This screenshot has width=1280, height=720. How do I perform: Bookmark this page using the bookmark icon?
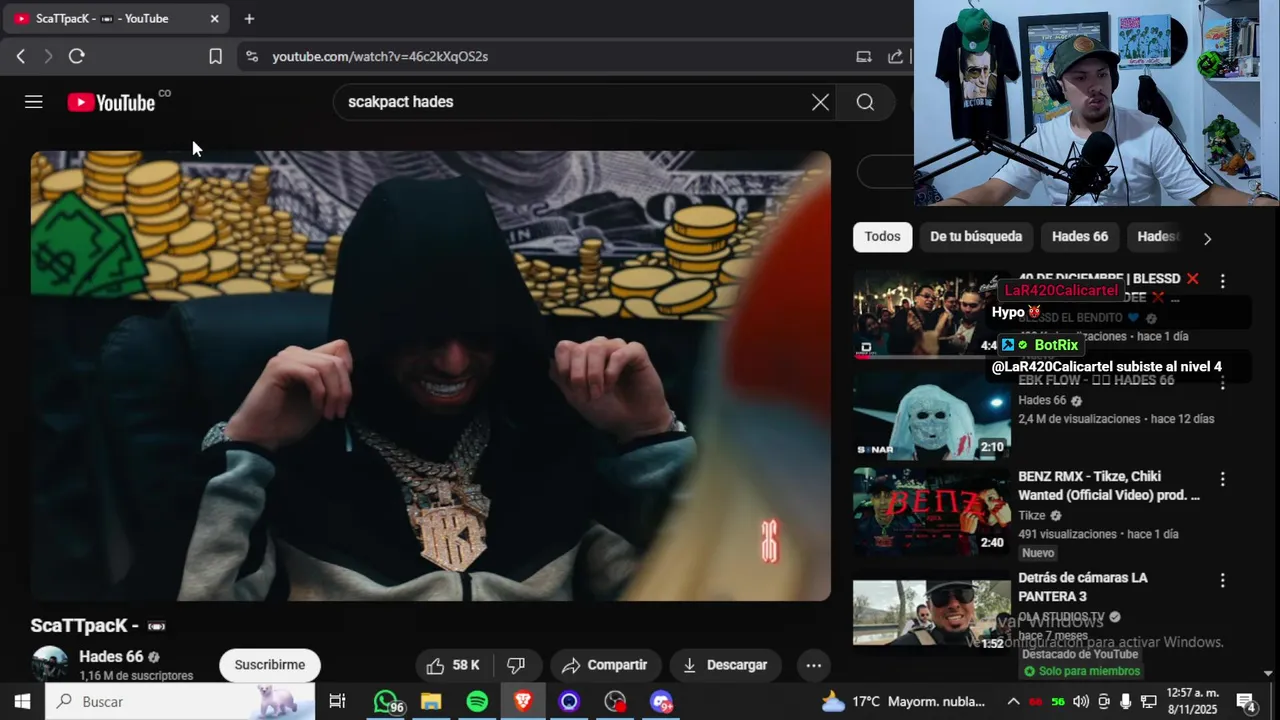pyautogui.click(x=215, y=57)
